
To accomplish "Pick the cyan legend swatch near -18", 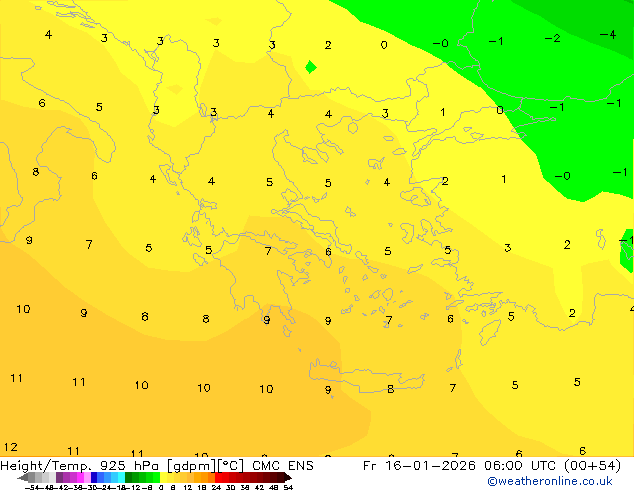I will click(x=121, y=478).
